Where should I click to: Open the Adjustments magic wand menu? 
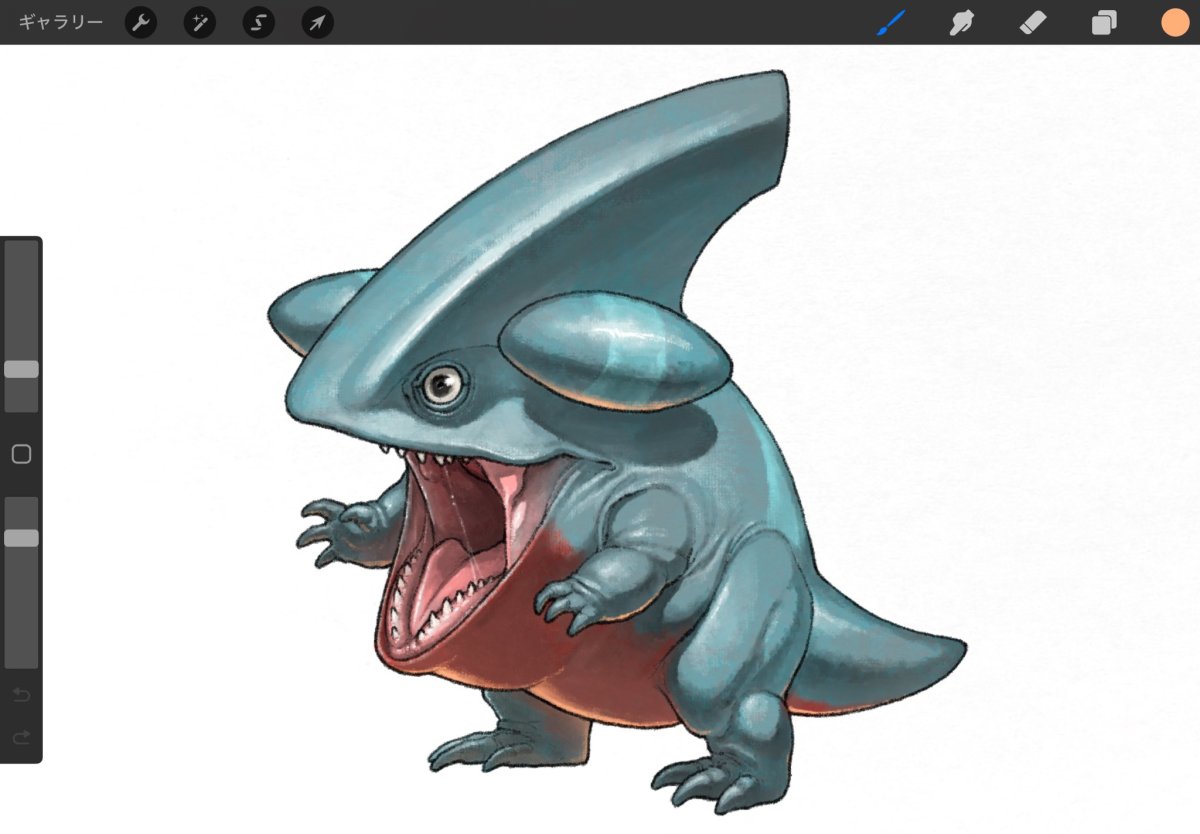(x=200, y=22)
